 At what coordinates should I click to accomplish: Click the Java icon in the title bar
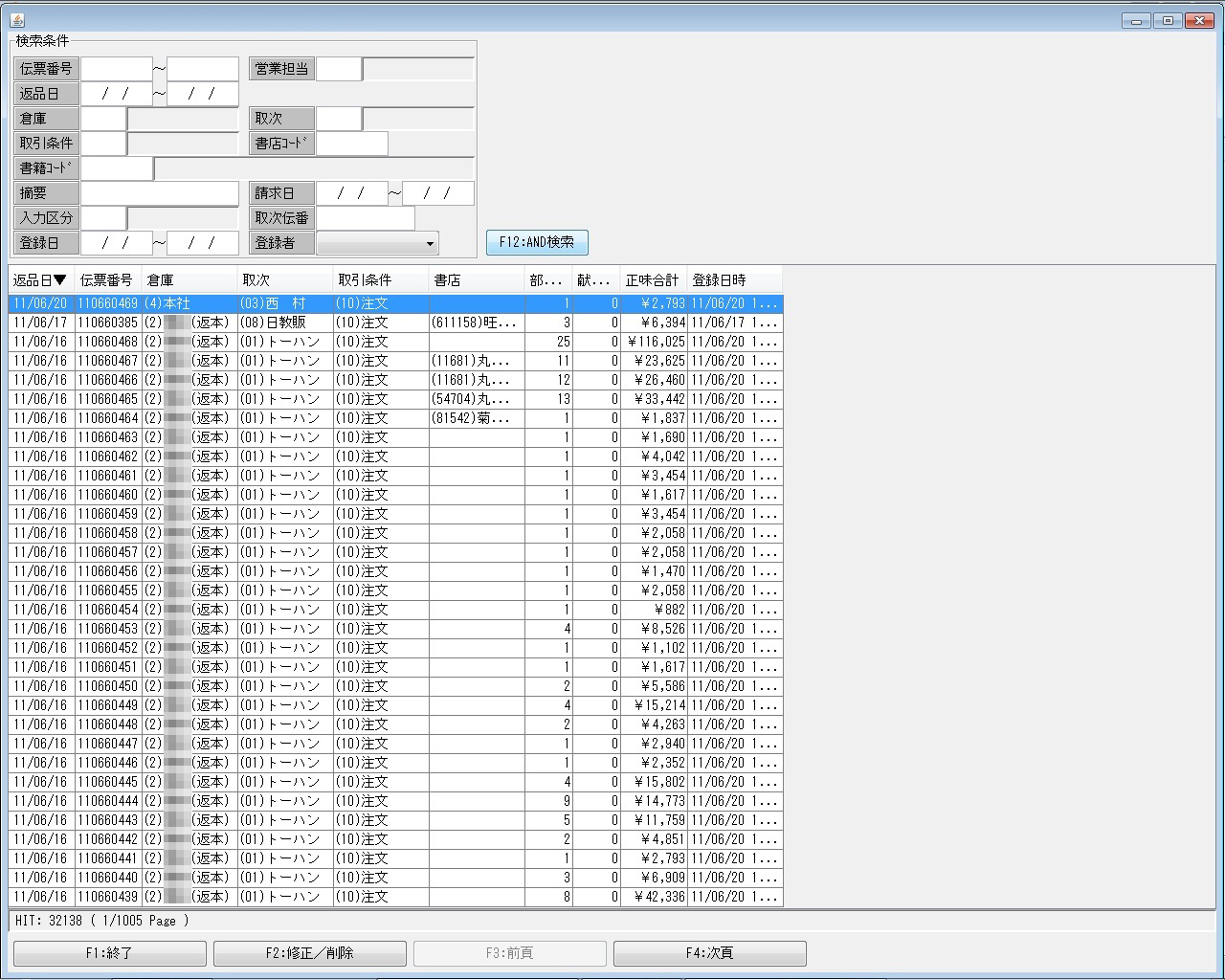pyautogui.click(x=17, y=20)
